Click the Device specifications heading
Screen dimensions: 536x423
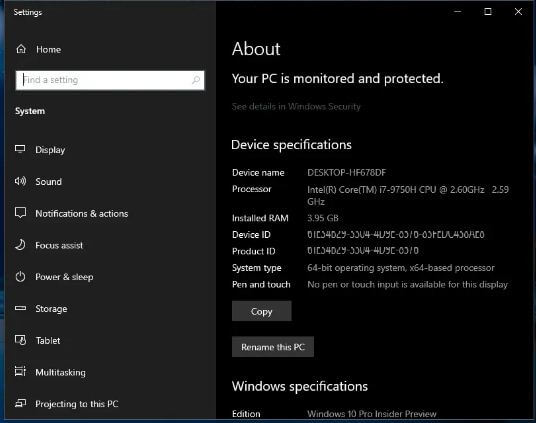pyautogui.click(x=291, y=145)
